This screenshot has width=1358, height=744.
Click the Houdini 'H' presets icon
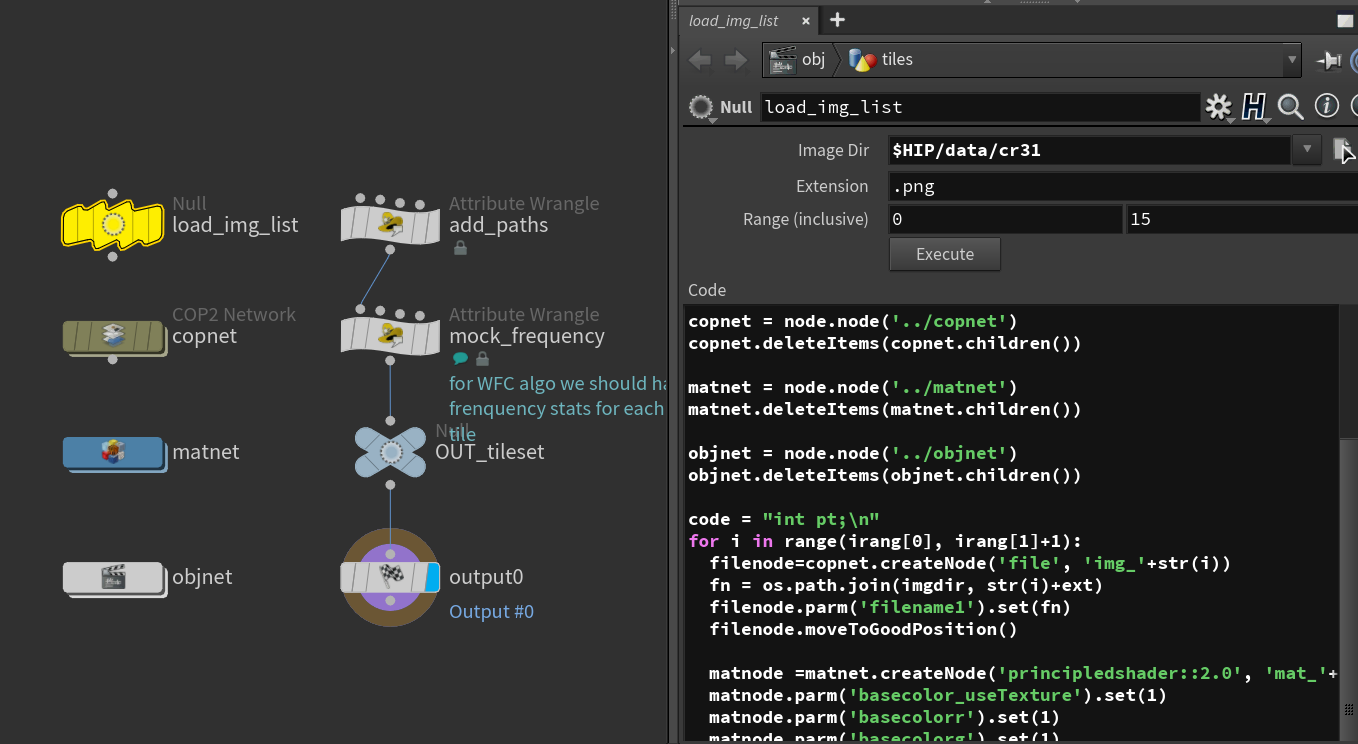[x=1253, y=106]
